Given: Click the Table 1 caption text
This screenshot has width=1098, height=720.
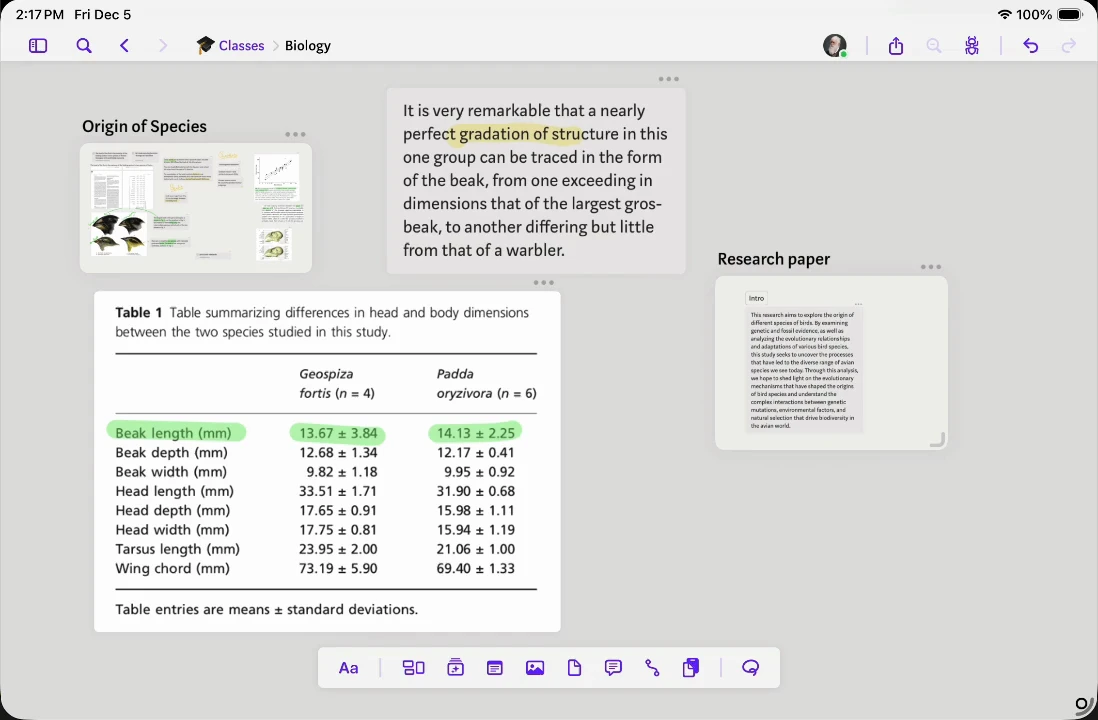Looking at the screenshot, I should click(322, 322).
